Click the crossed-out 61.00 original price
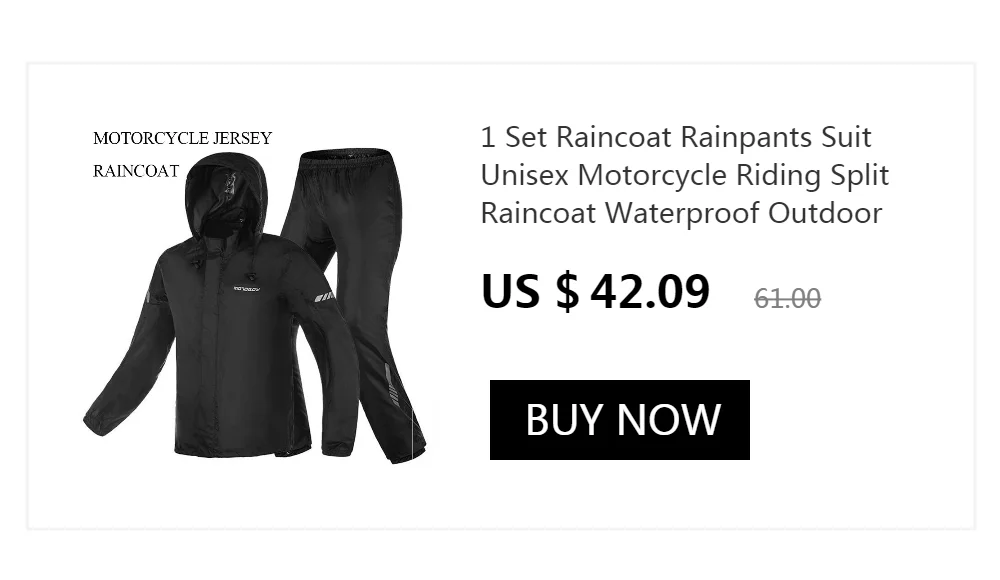1000x580 pixels. pyautogui.click(x=787, y=299)
